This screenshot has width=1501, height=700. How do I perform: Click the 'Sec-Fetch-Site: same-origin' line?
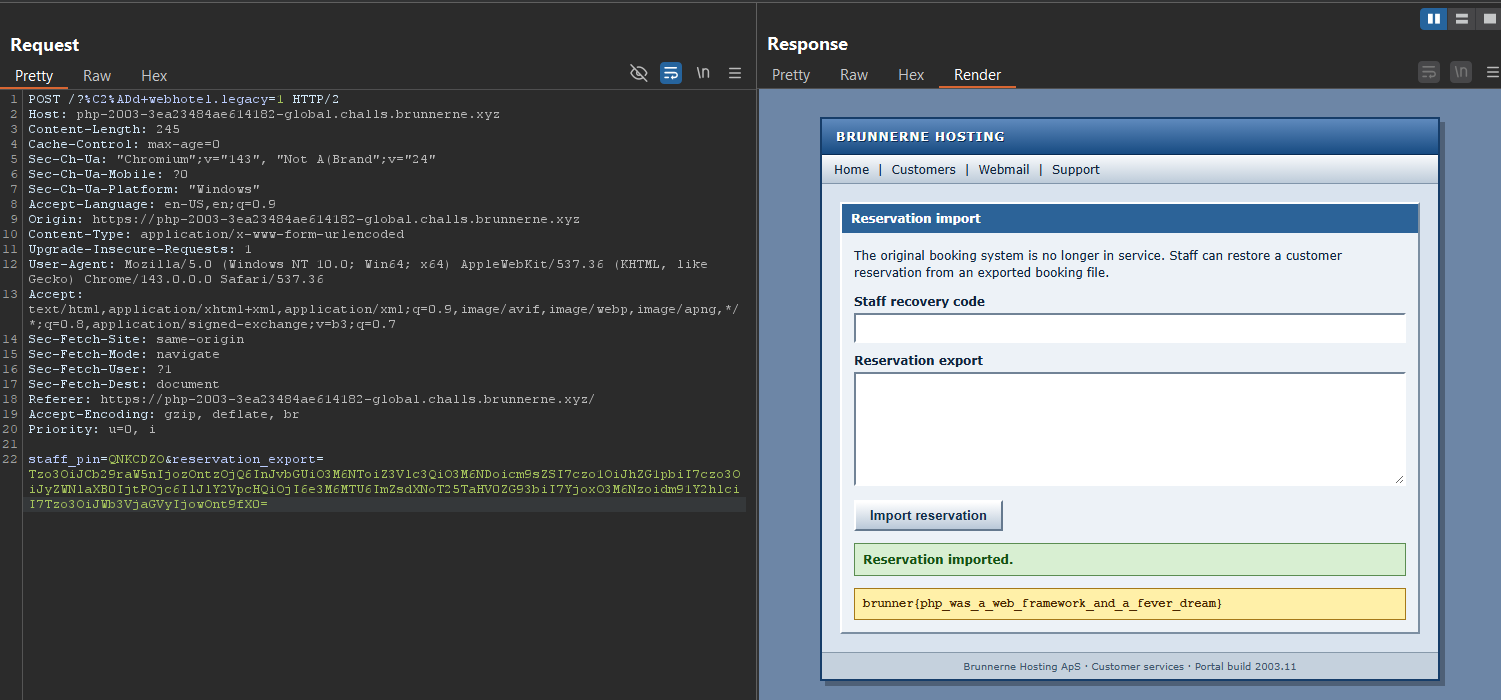click(136, 339)
